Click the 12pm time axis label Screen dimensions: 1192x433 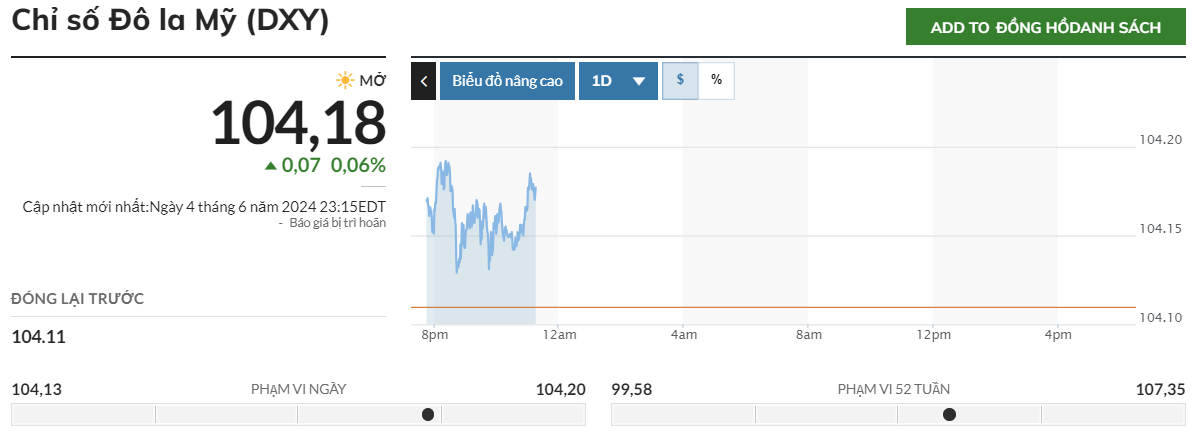pyautogui.click(x=933, y=334)
